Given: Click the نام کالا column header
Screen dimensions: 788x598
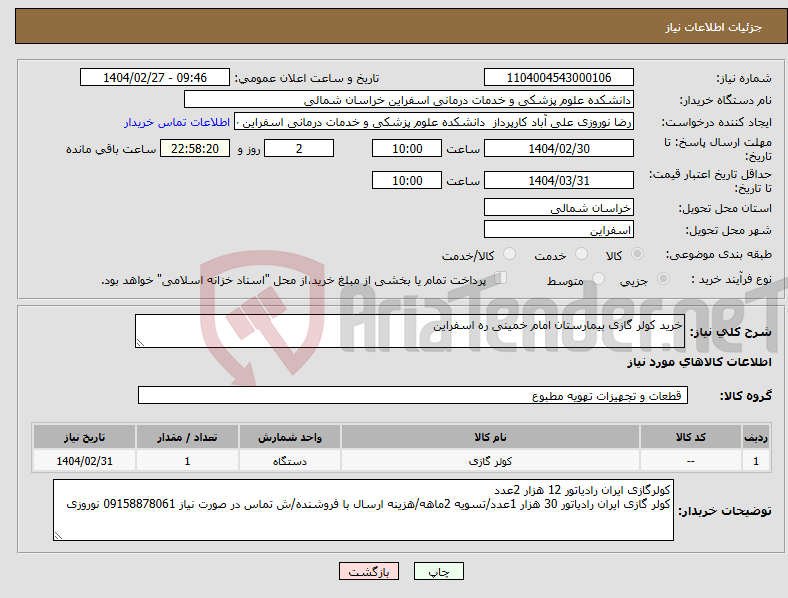Looking at the screenshot, I should click(490, 437).
